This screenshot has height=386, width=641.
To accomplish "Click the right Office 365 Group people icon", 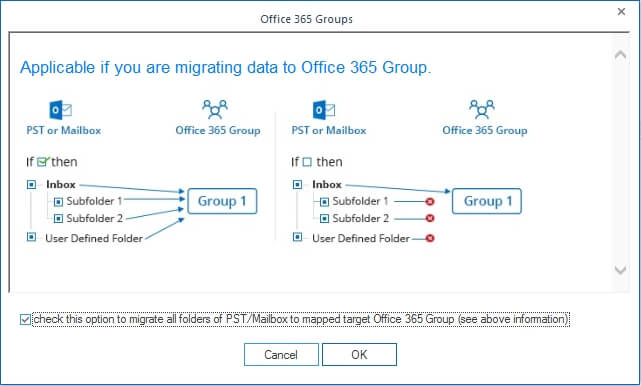I will [x=482, y=109].
